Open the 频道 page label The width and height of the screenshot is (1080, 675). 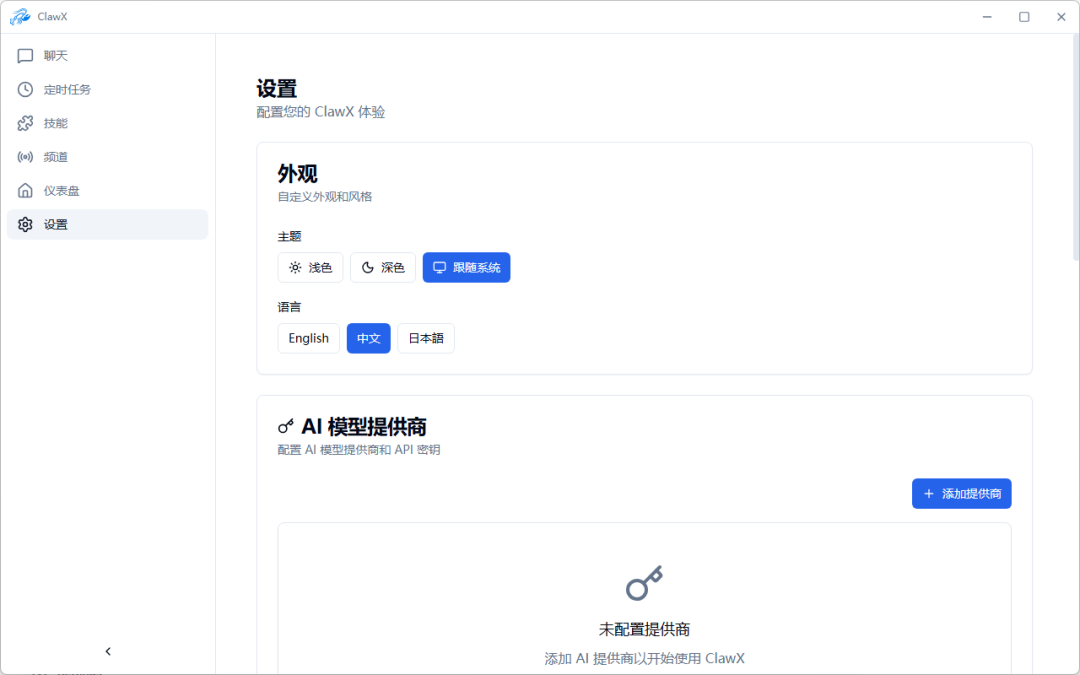(56, 157)
